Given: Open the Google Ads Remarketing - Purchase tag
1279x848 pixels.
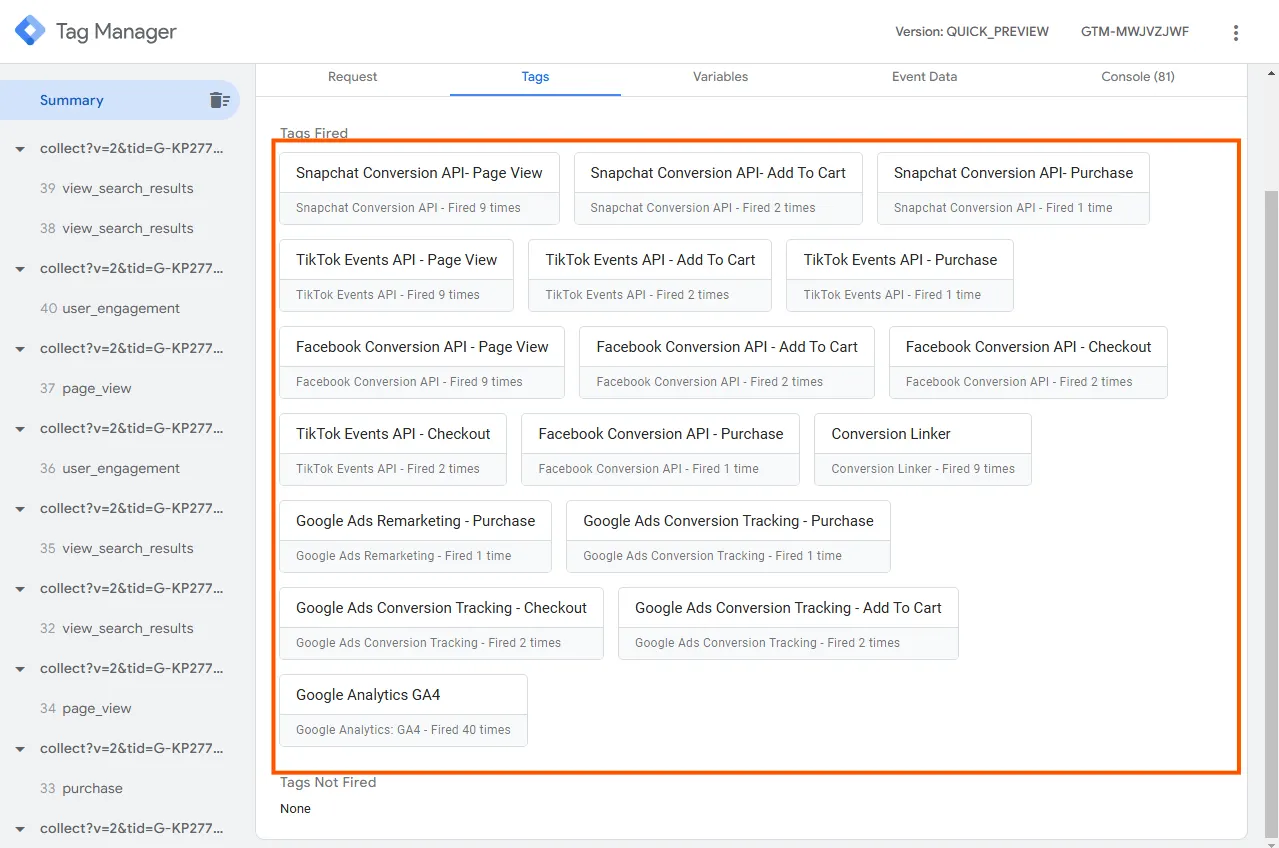Looking at the screenshot, I should pyautogui.click(x=415, y=536).
